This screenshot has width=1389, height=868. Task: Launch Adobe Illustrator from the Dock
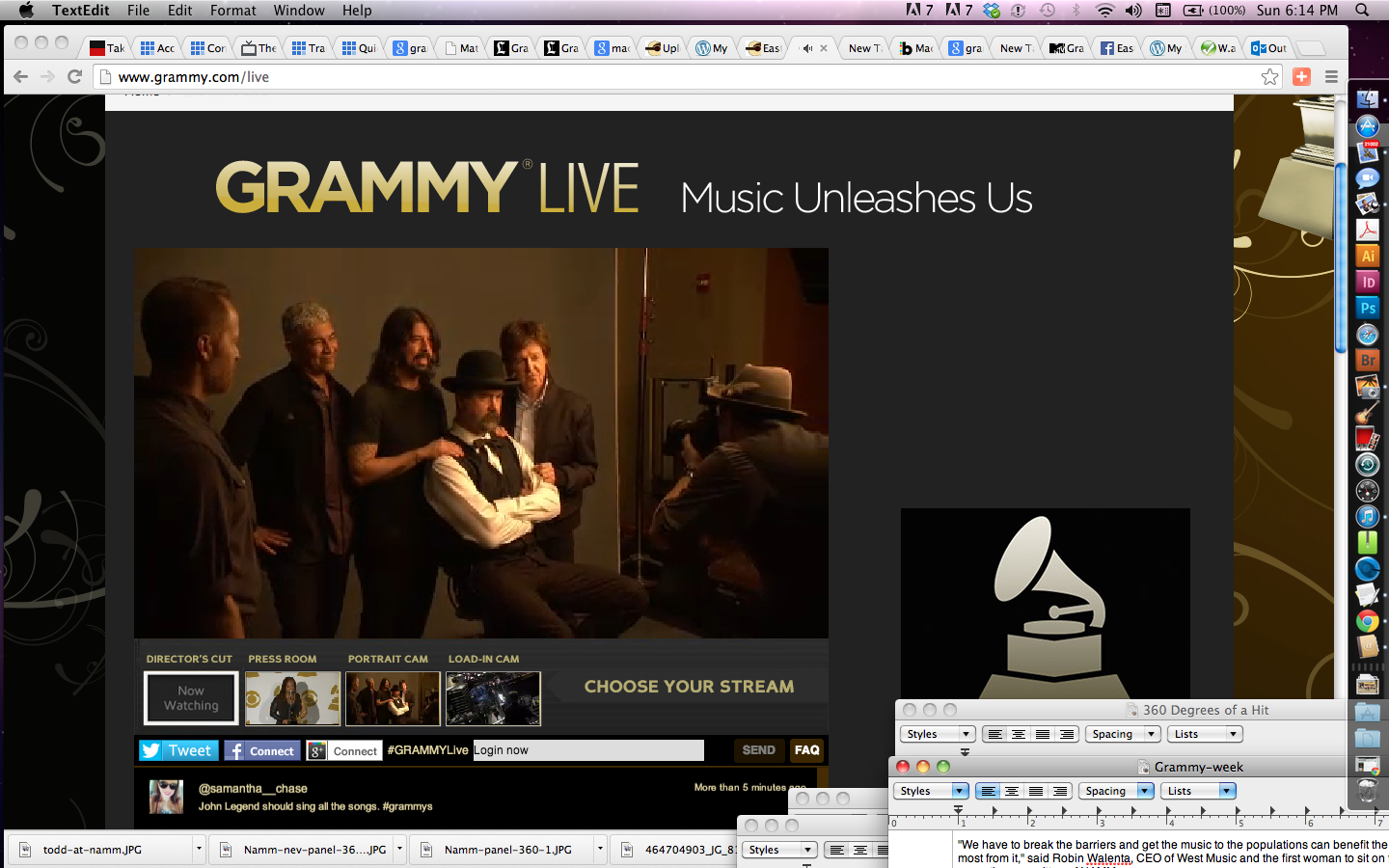pyautogui.click(x=1368, y=256)
